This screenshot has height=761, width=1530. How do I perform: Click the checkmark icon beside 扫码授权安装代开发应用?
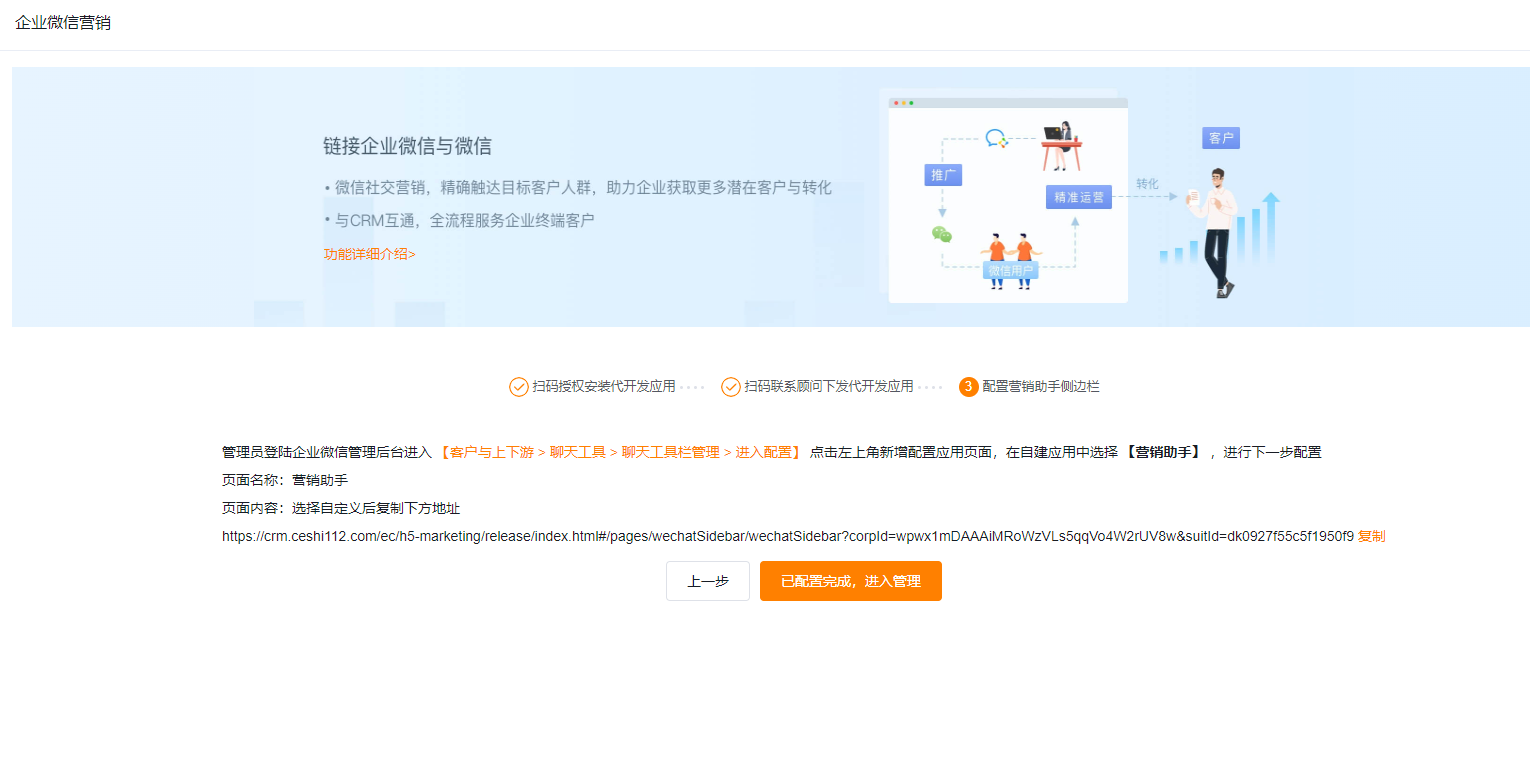(519, 387)
